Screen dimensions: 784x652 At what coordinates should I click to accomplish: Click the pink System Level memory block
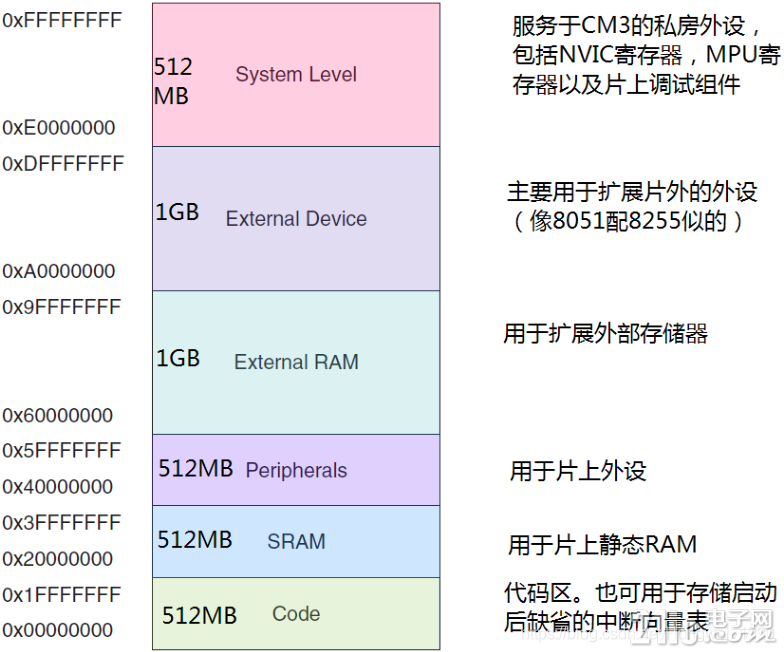(x=296, y=75)
